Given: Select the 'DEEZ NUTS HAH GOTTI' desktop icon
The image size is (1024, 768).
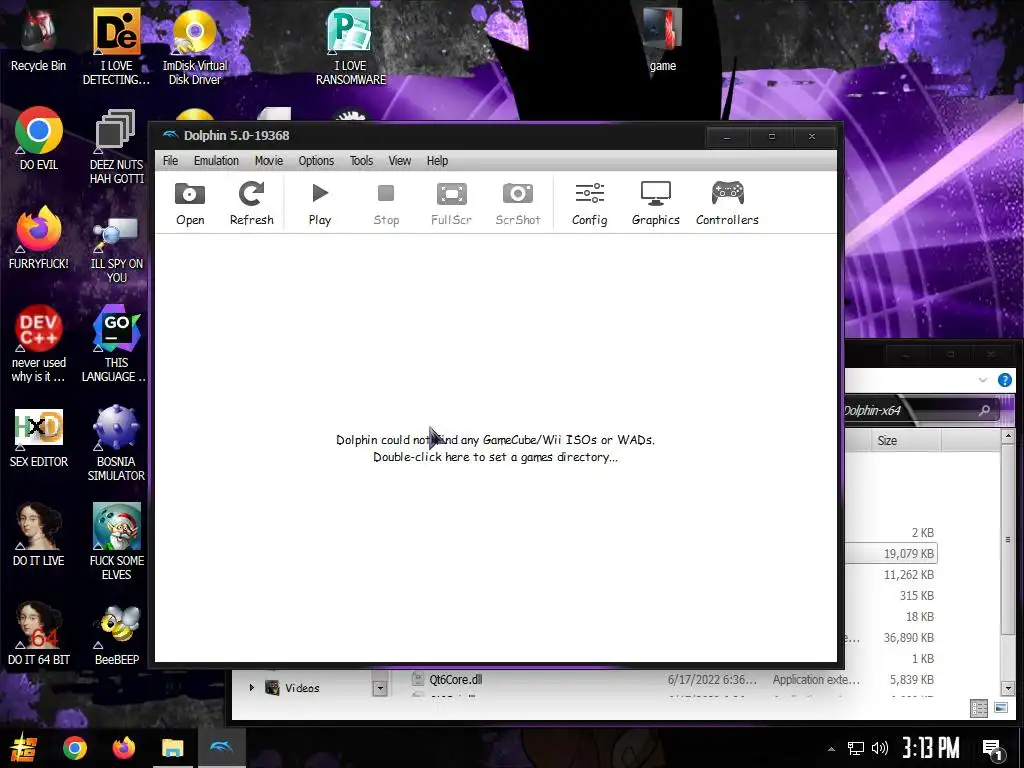Looking at the screenshot, I should (x=116, y=146).
